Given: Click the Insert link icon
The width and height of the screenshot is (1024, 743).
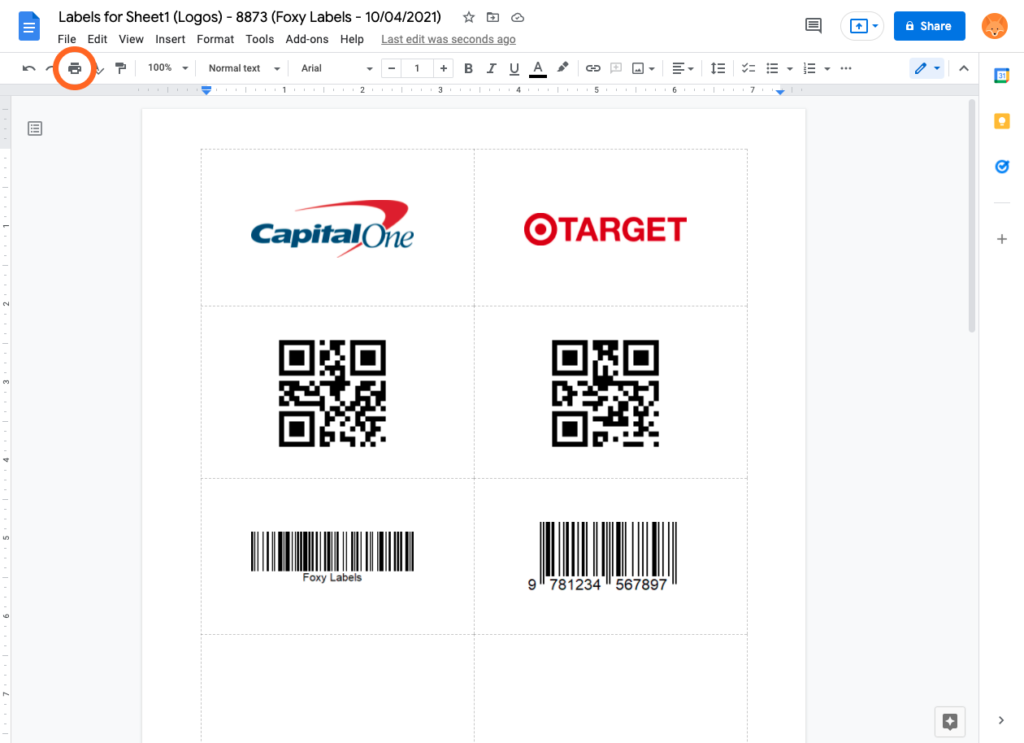Looking at the screenshot, I should pyautogui.click(x=593, y=68).
